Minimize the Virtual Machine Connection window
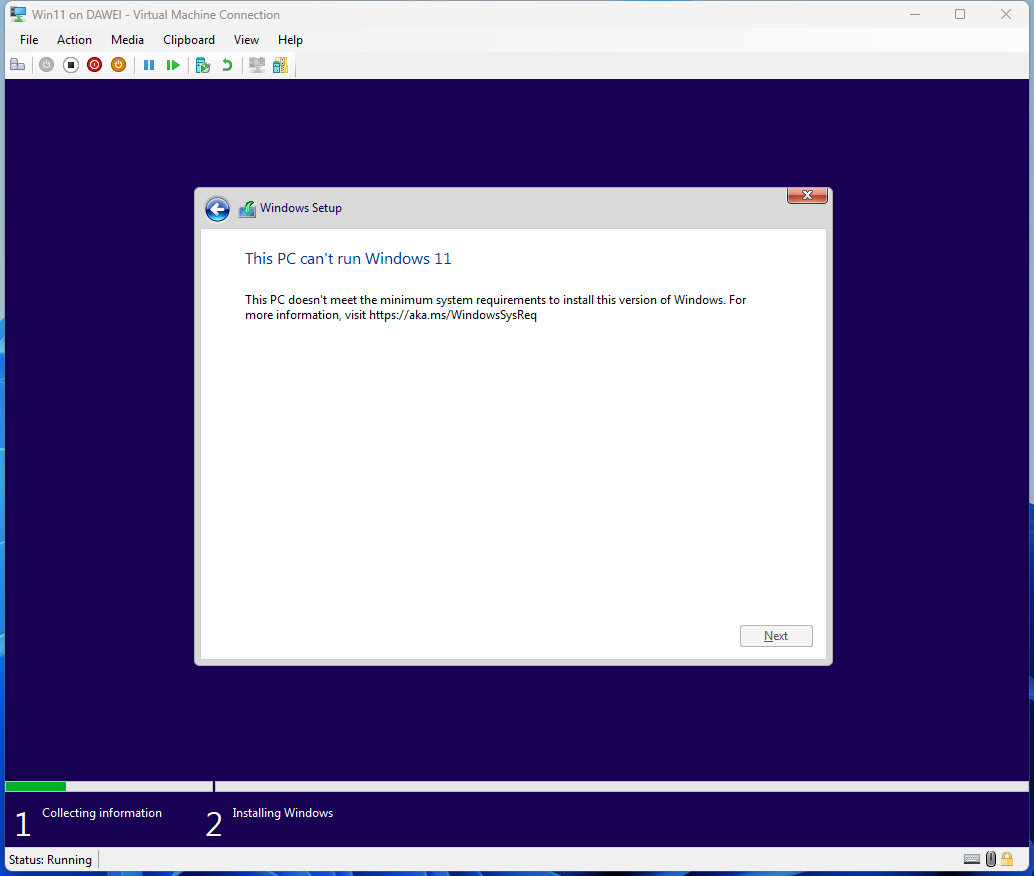The width and height of the screenshot is (1034, 876). [x=915, y=15]
